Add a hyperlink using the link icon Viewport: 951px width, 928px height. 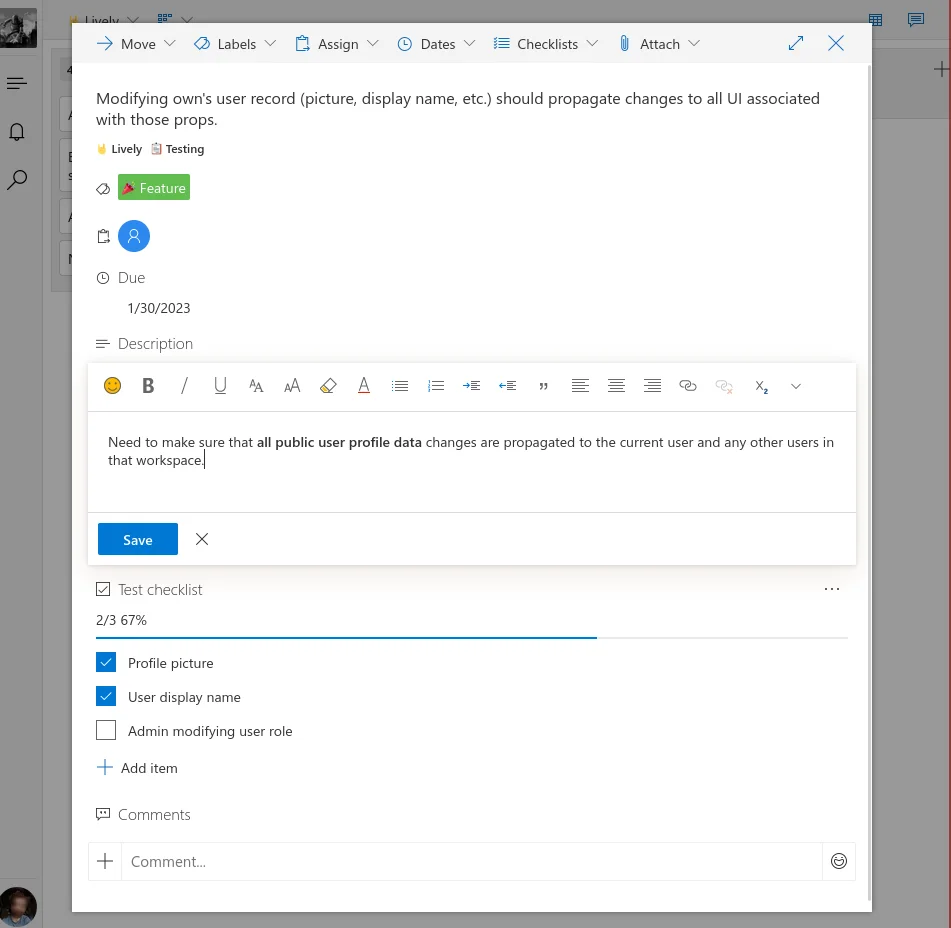tap(688, 386)
